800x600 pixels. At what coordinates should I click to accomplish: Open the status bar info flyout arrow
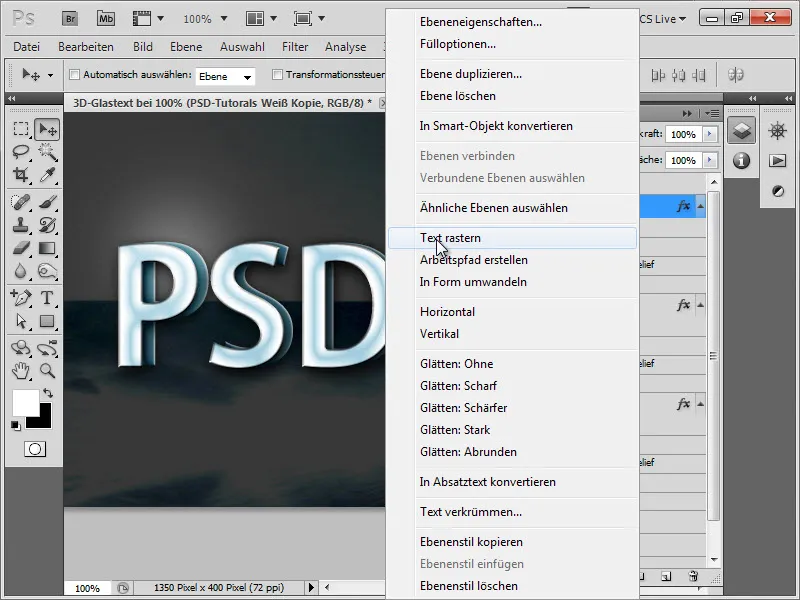coord(311,588)
